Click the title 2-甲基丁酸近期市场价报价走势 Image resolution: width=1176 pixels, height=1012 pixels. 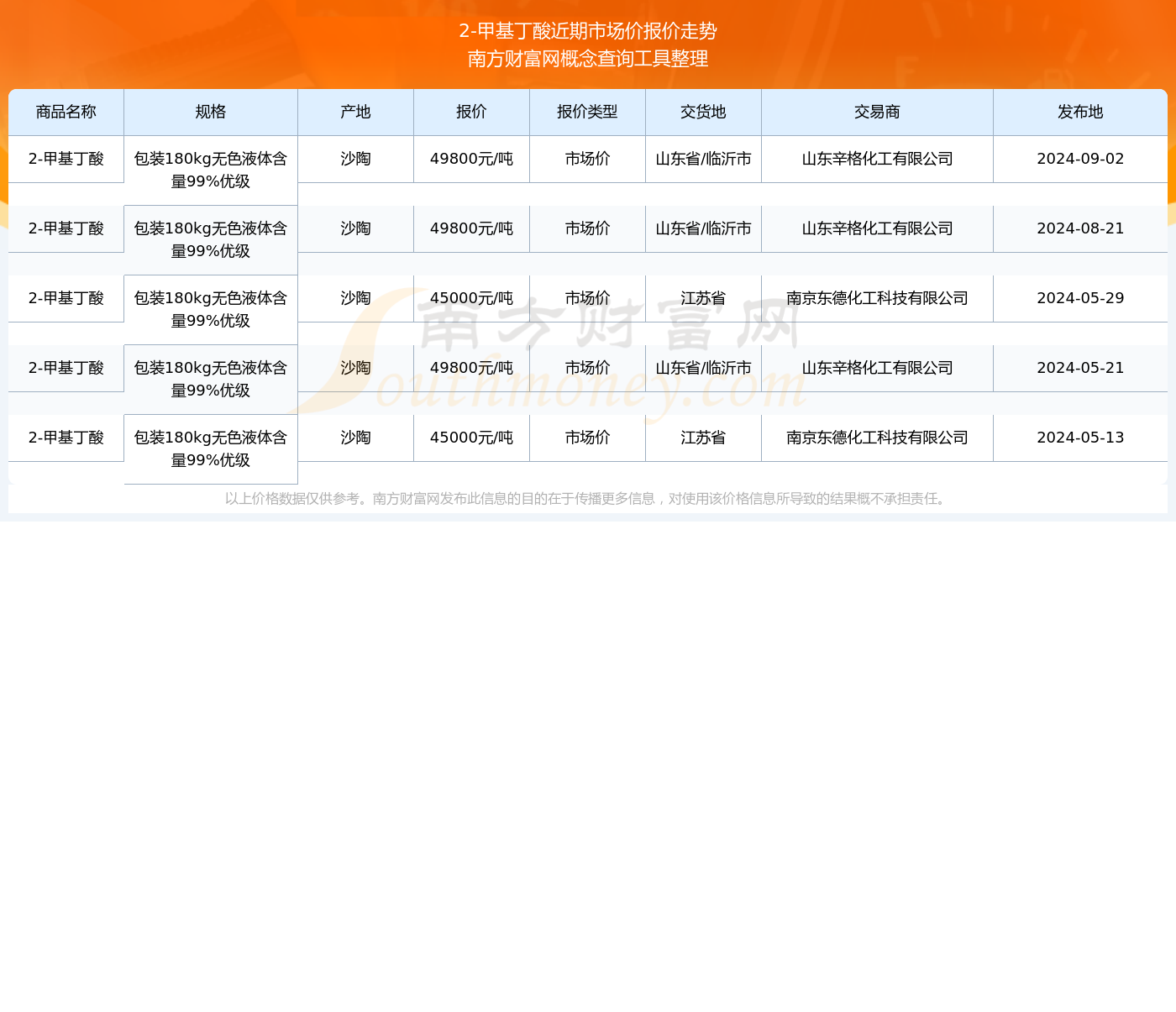pos(588,31)
